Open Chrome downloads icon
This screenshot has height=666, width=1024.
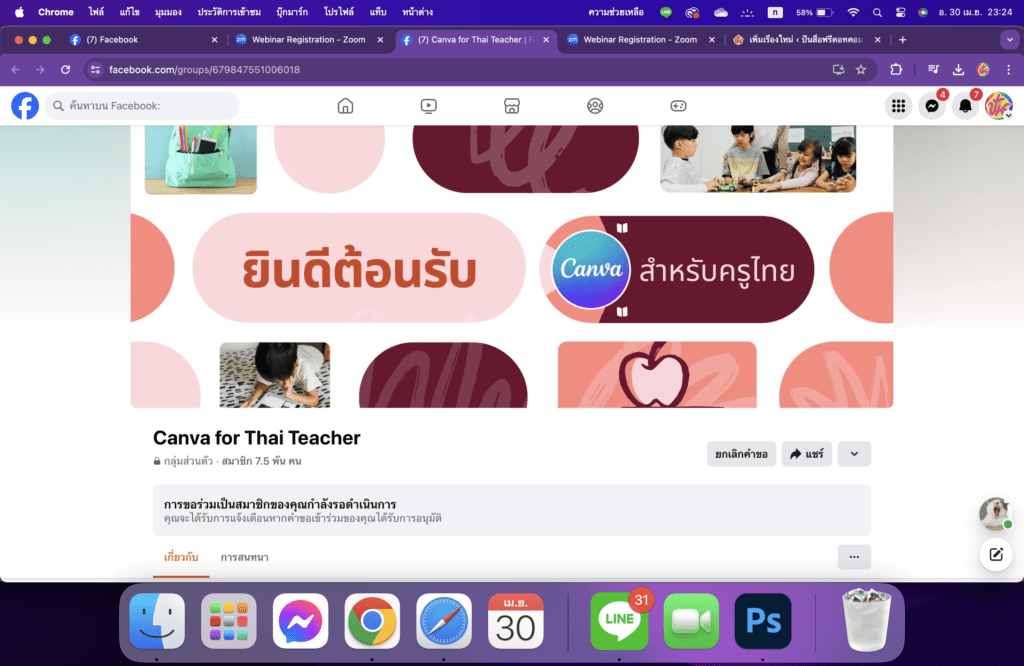pyautogui.click(x=958, y=70)
